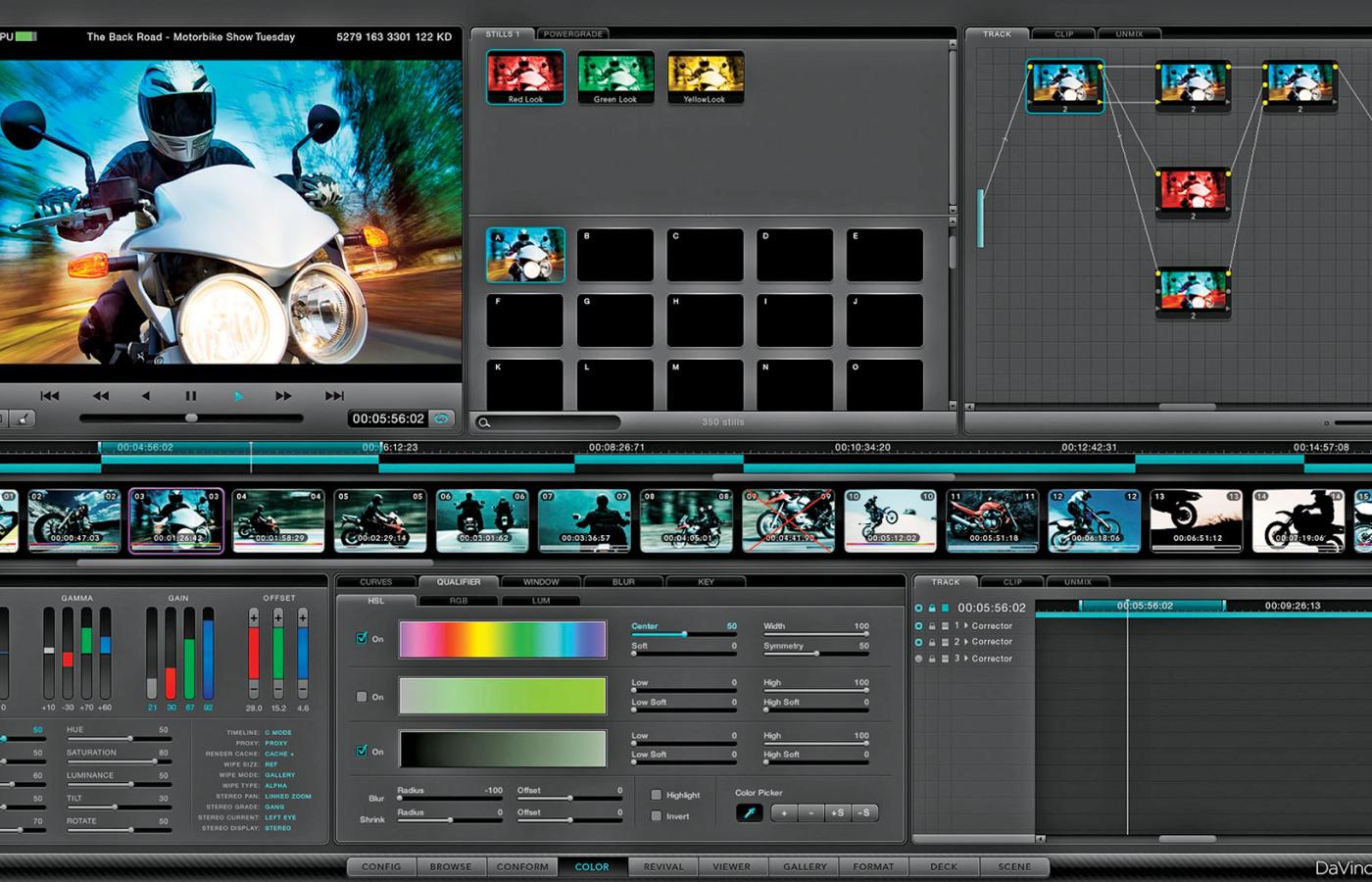
Task: Click the pause button in the viewer
Action: pyautogui.click(x=190, y=396)
